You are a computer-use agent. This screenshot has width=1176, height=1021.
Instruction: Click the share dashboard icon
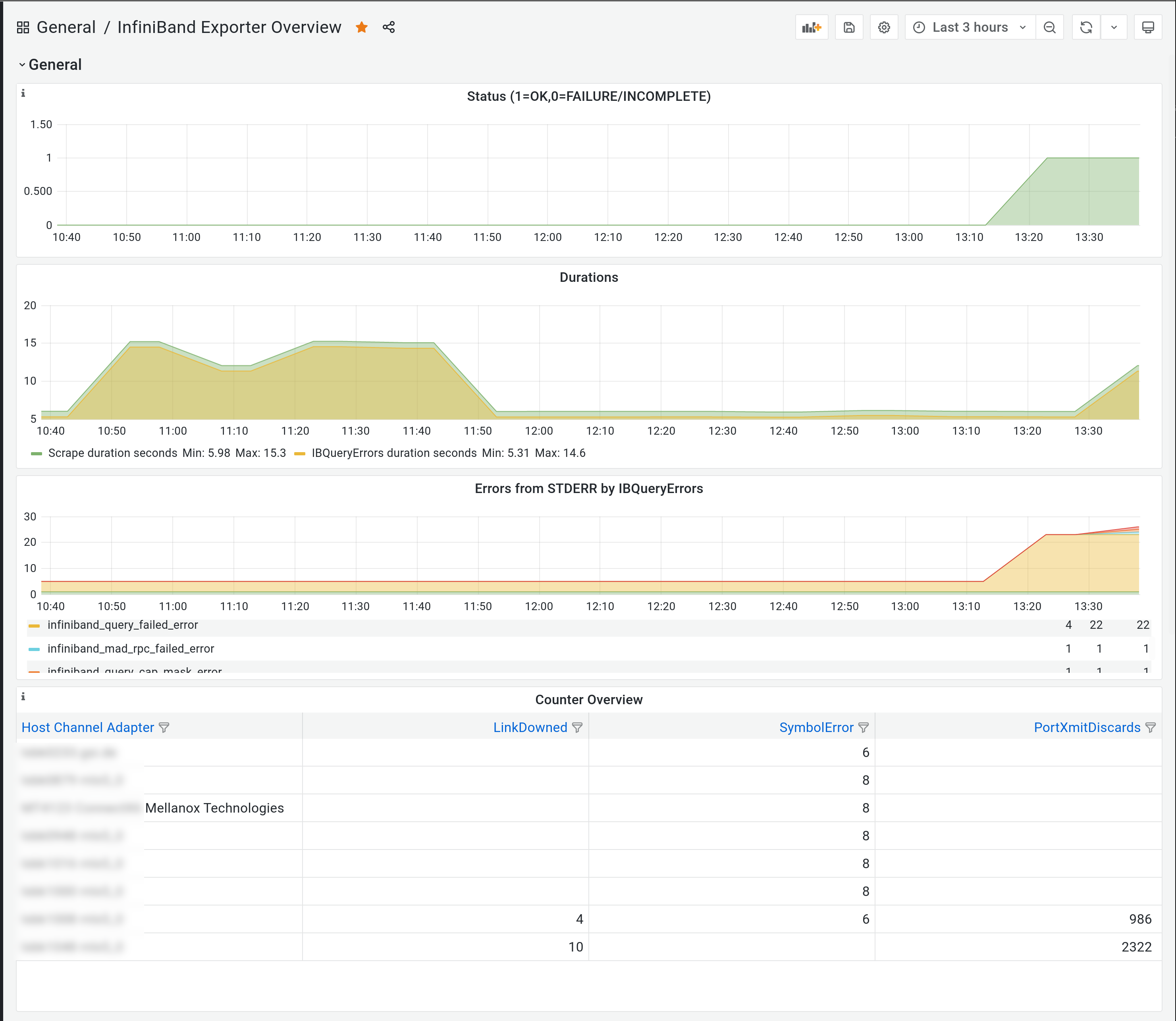(389, 27)
